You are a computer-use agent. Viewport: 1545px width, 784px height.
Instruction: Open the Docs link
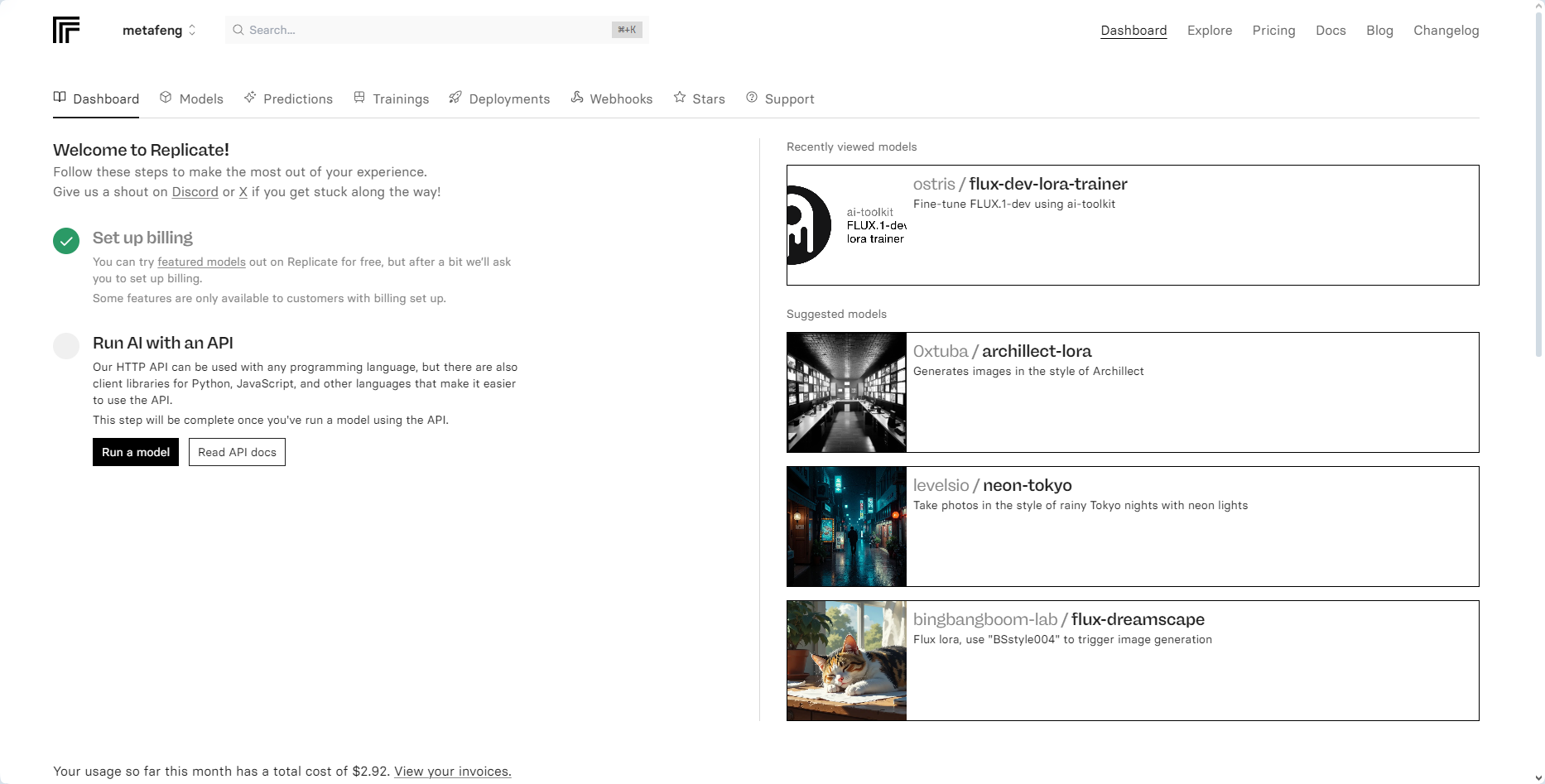tap(1331, 31)
